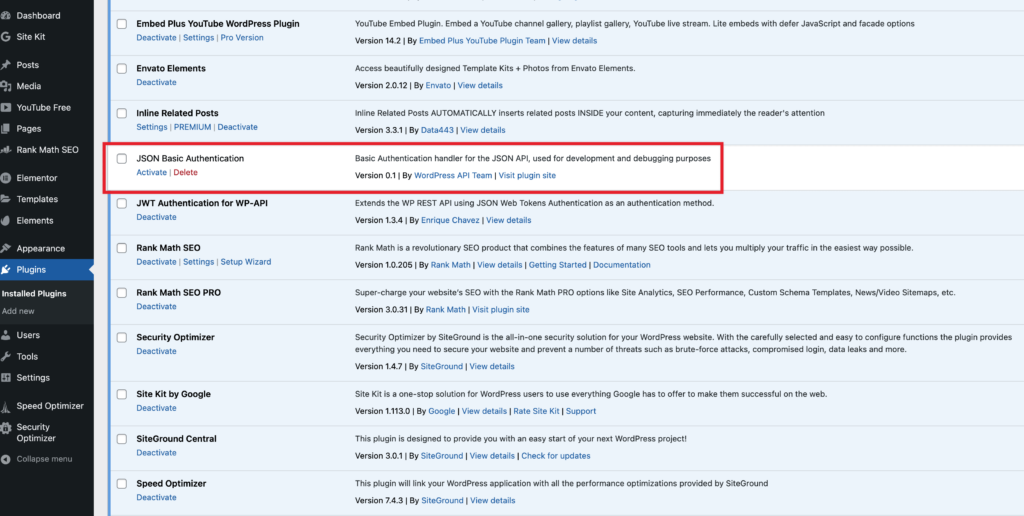The width and height of the screenshot is (1024, 516).
Task: Click the Elementor sidebar icon
Action: (6, 178)
